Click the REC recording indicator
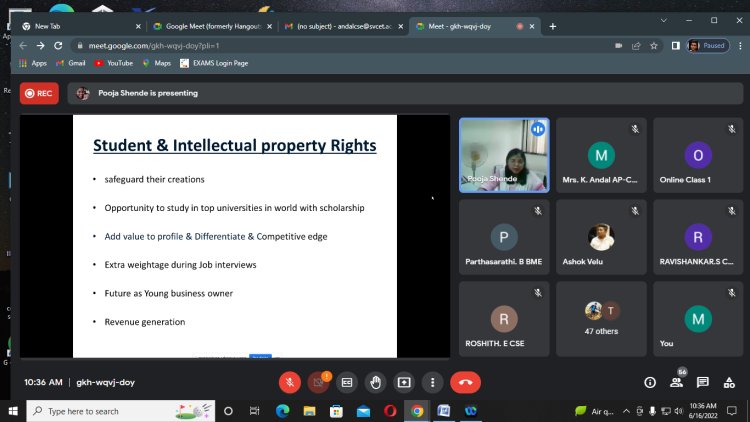The height and width of the screenshot is (422, 750). pos(39,93)
